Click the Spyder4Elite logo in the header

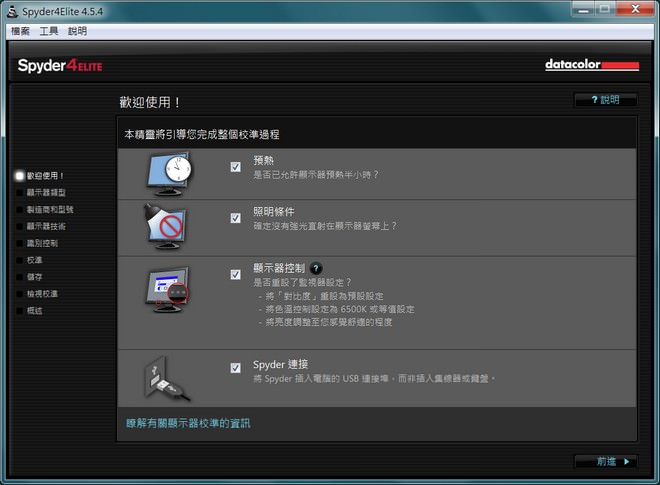[x=60, y=66]
